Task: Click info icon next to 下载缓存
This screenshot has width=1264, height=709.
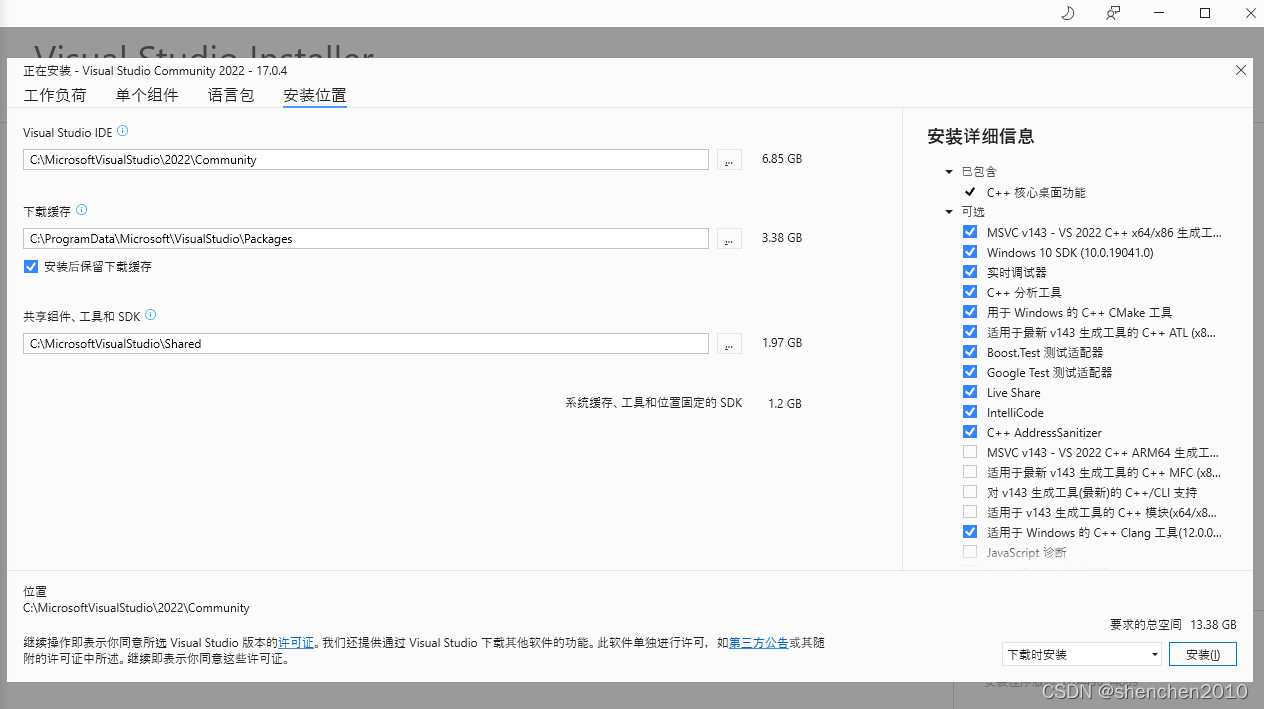Action: click(x=82, y=210)
